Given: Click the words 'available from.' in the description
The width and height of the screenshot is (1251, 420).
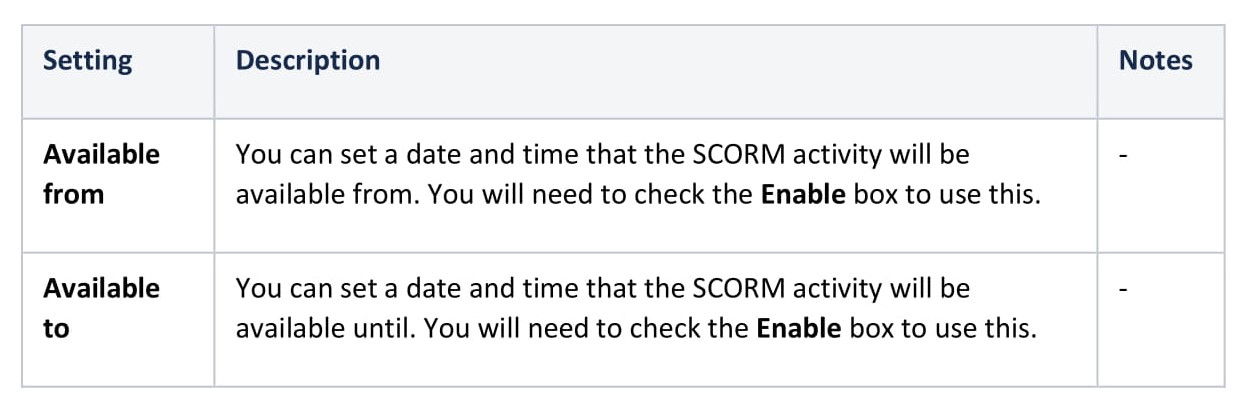Looking at the screenshot, I should pyautogui.click(x=328, y=194).
